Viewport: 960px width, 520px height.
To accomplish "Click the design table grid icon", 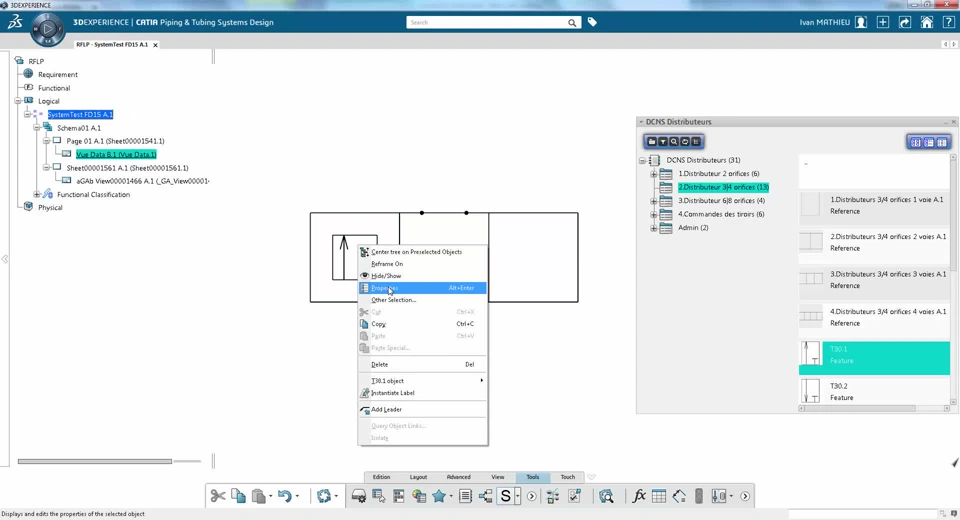I will point(659,496).
